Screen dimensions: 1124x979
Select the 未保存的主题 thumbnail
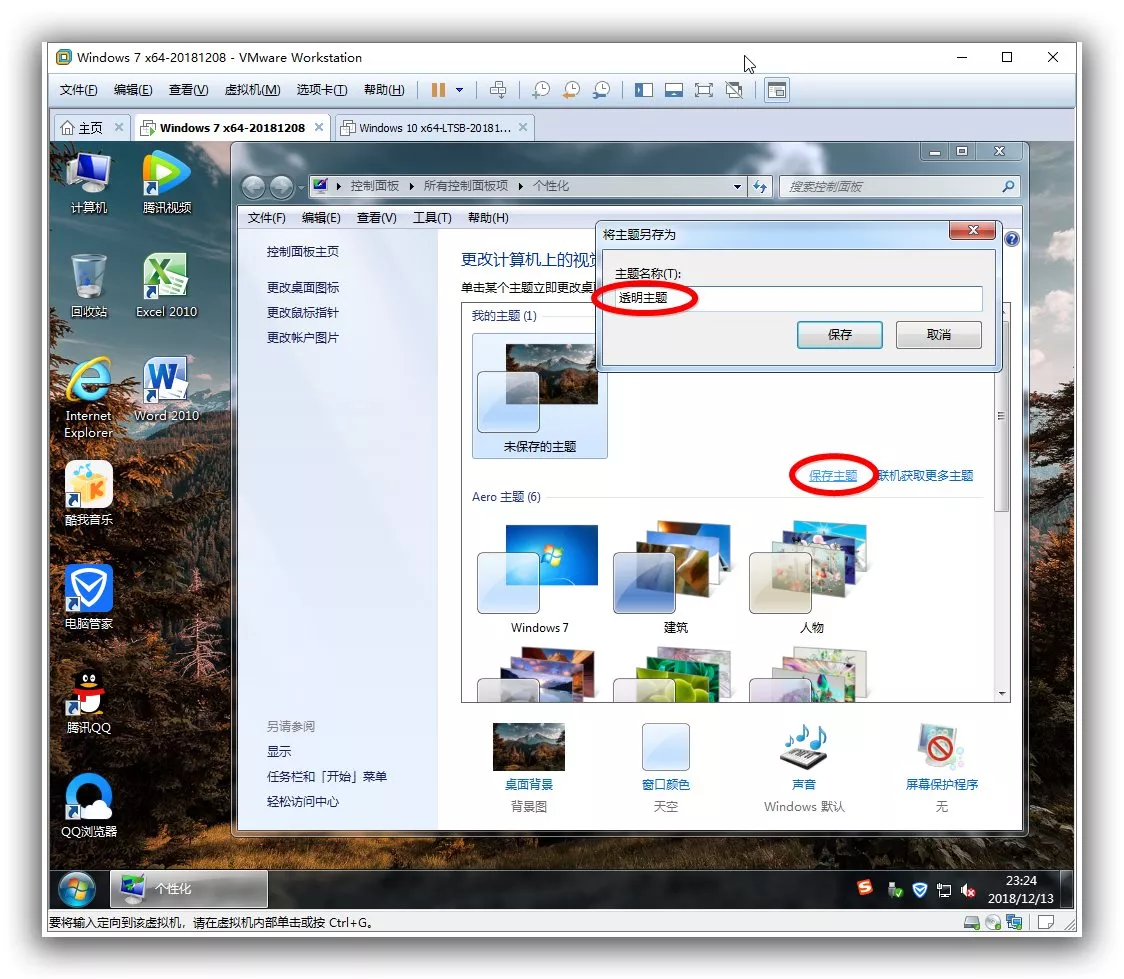click(x=539, y=396)
